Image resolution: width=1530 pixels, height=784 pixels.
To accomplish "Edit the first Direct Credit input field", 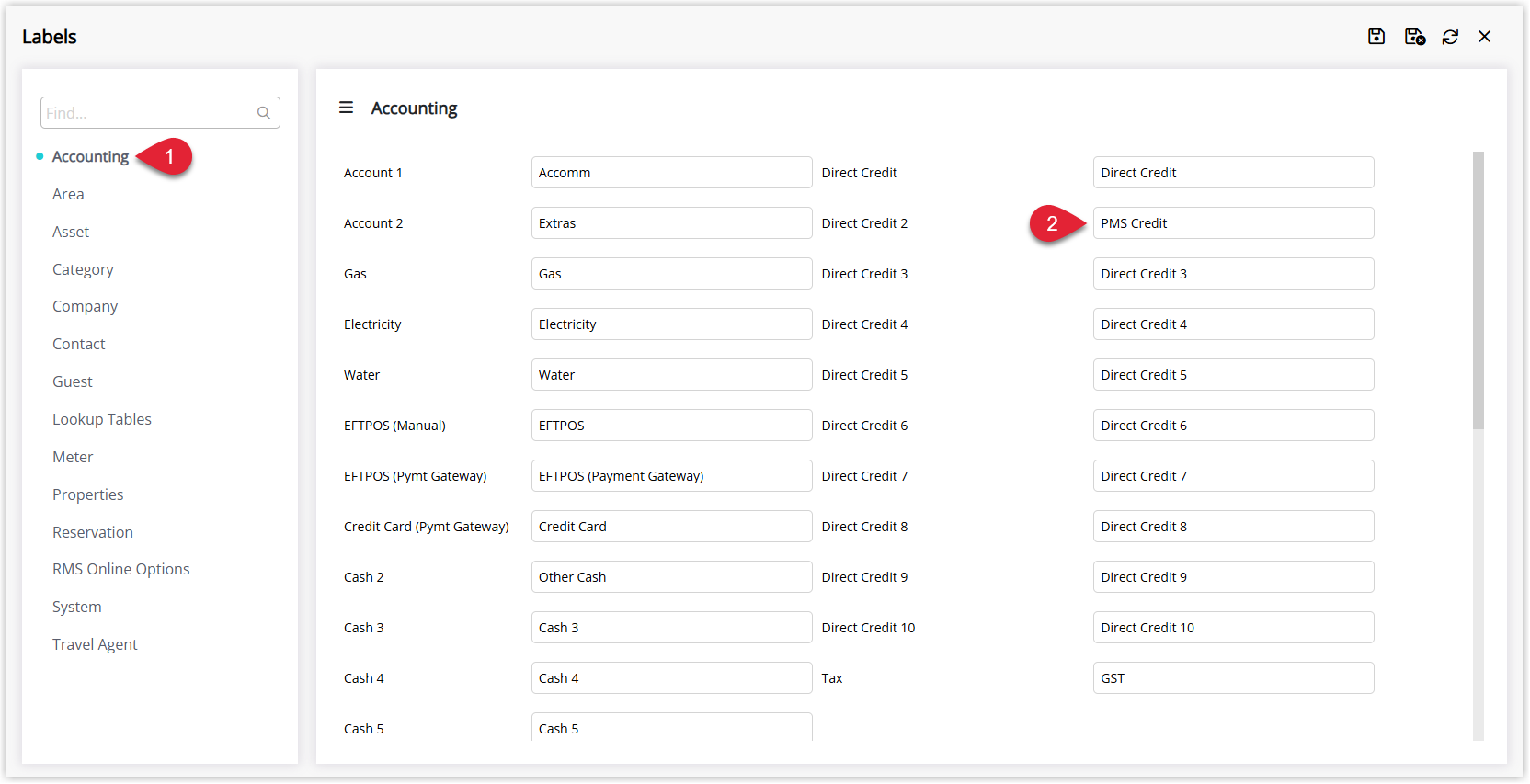I will (1233, 173).
